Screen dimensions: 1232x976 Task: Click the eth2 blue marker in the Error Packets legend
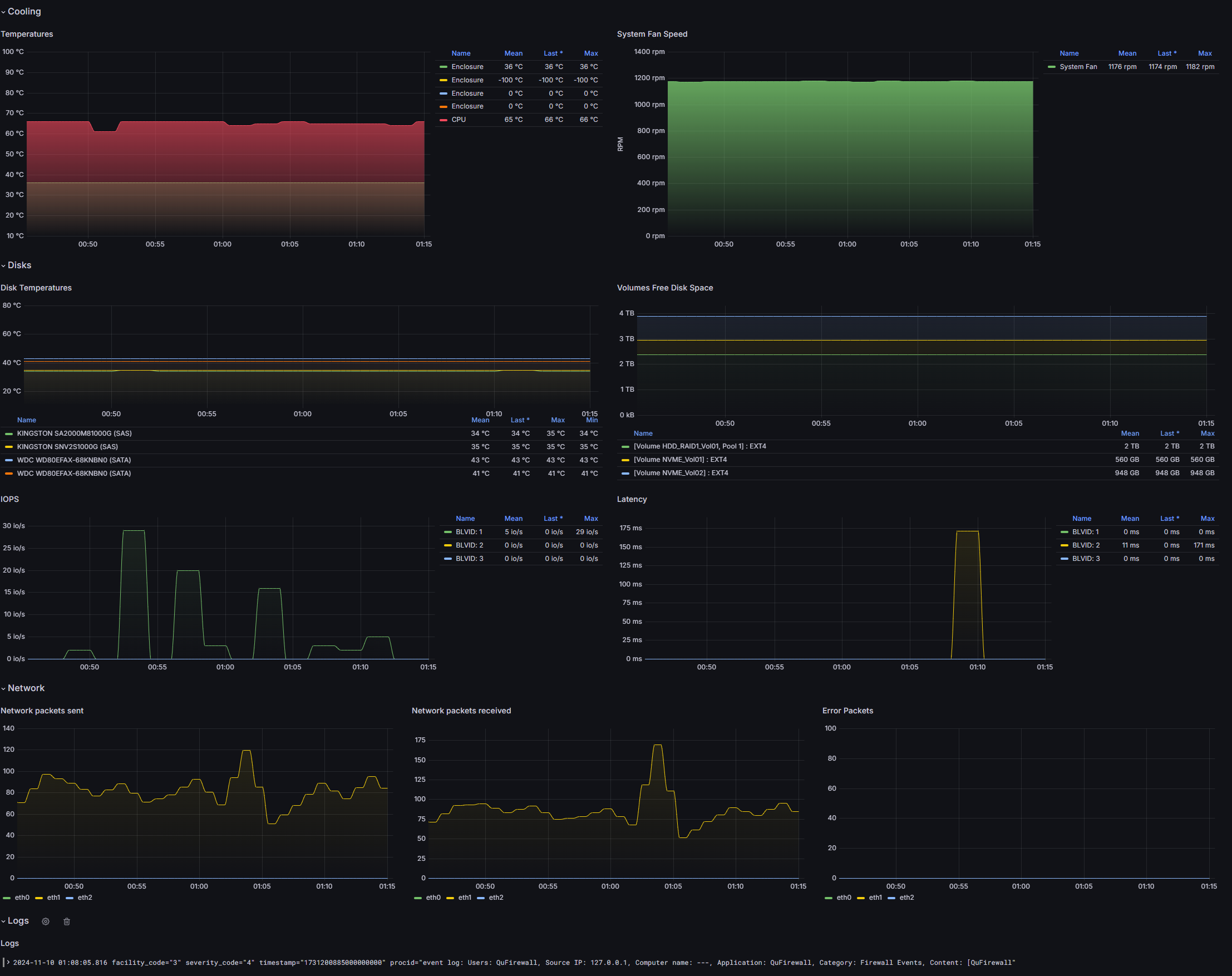point(891,898)
